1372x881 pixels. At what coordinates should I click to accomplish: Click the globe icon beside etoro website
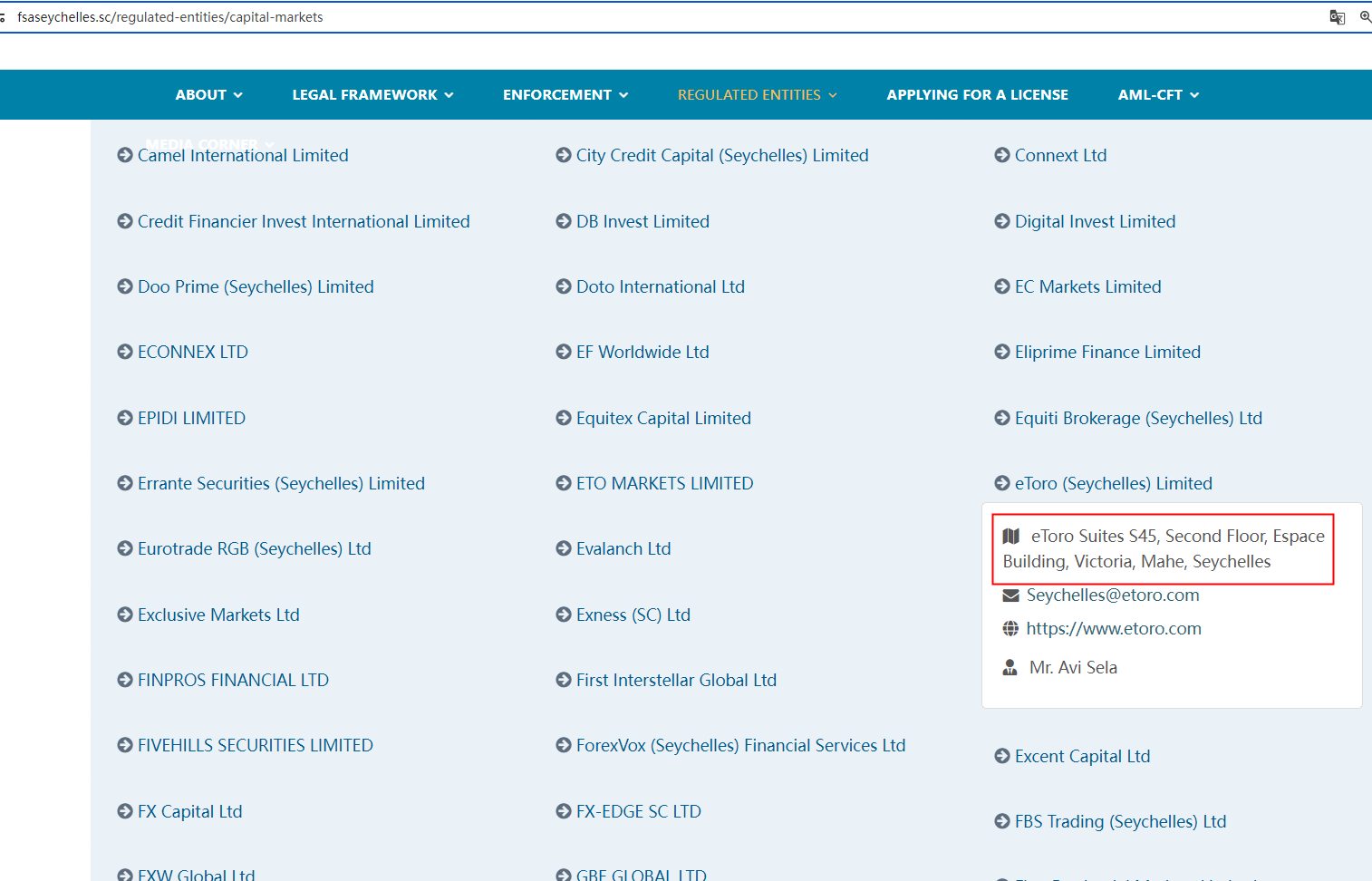point(1010,628)
